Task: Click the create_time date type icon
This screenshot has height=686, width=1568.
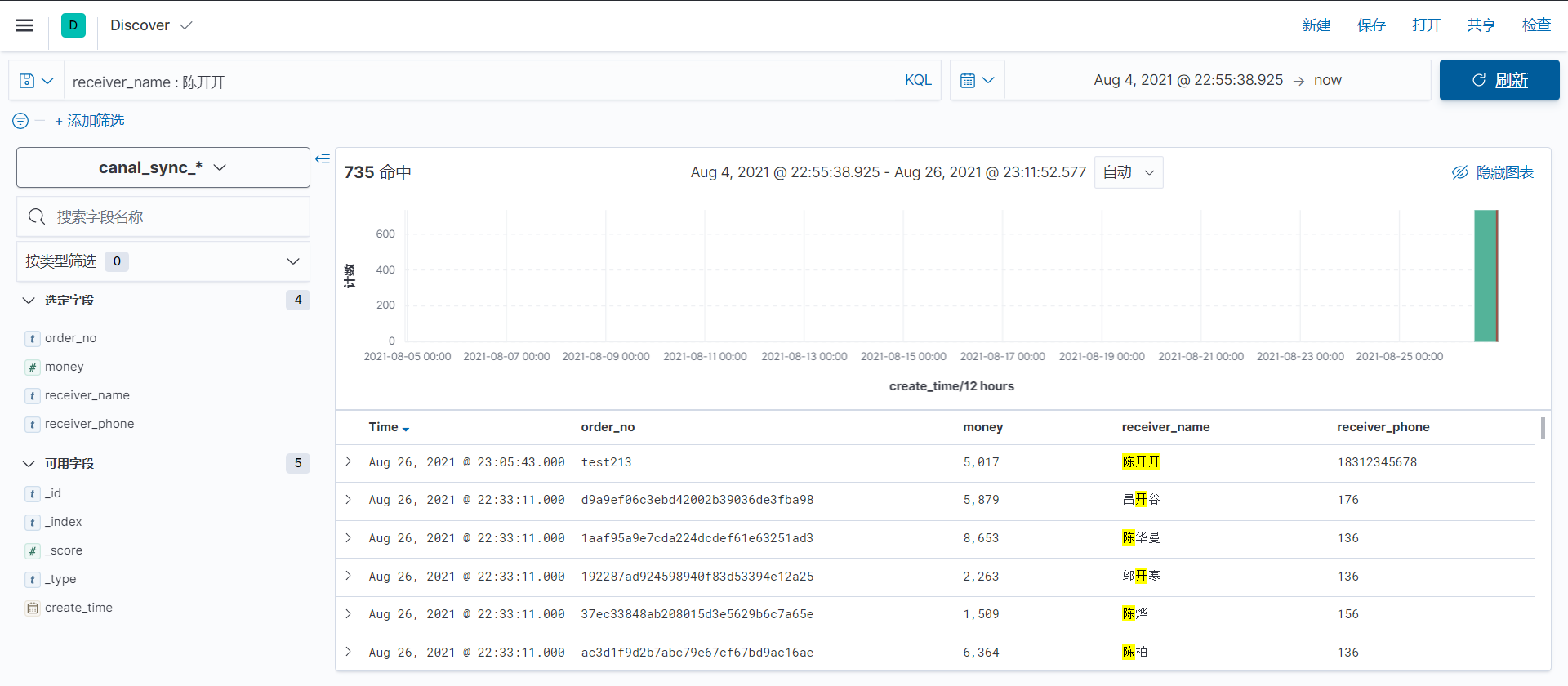Action: (32, 608)
